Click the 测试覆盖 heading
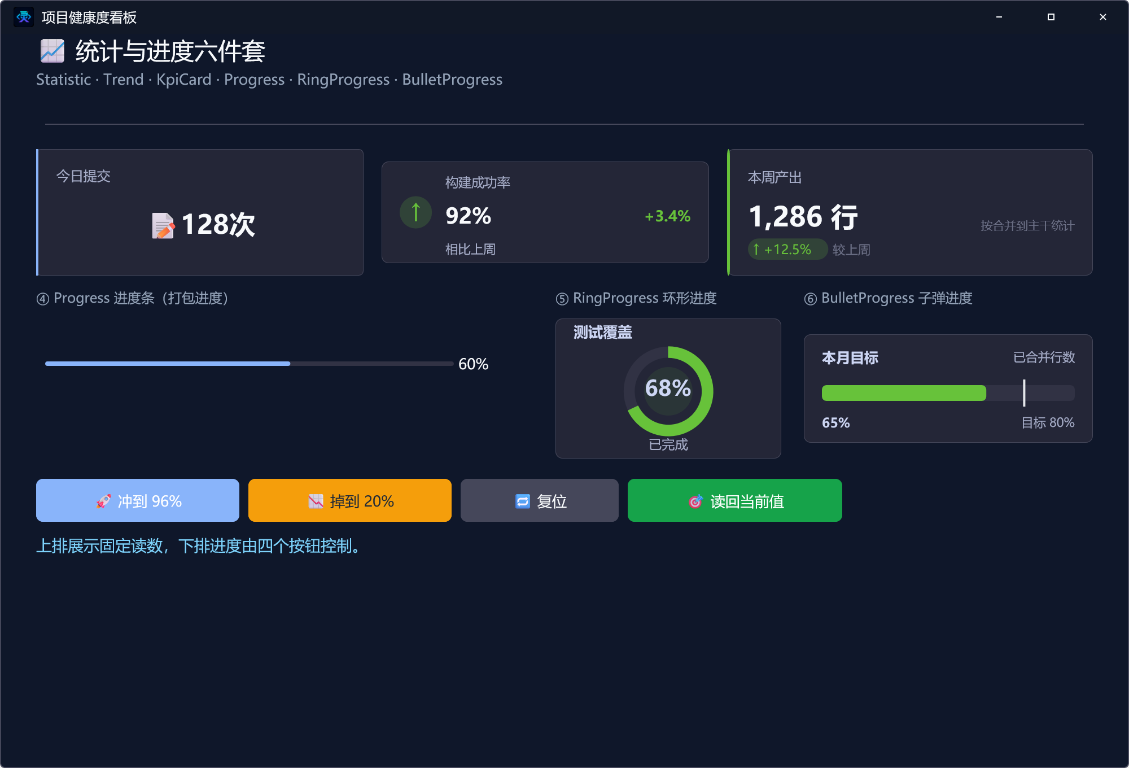The height and width of the screenshot is (768, 1129). 603,333
